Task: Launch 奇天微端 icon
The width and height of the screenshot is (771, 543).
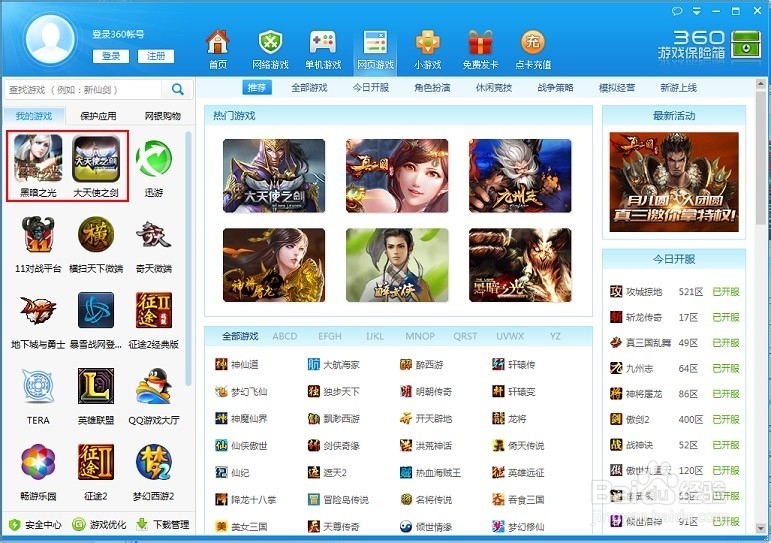Action: [153, 235]
